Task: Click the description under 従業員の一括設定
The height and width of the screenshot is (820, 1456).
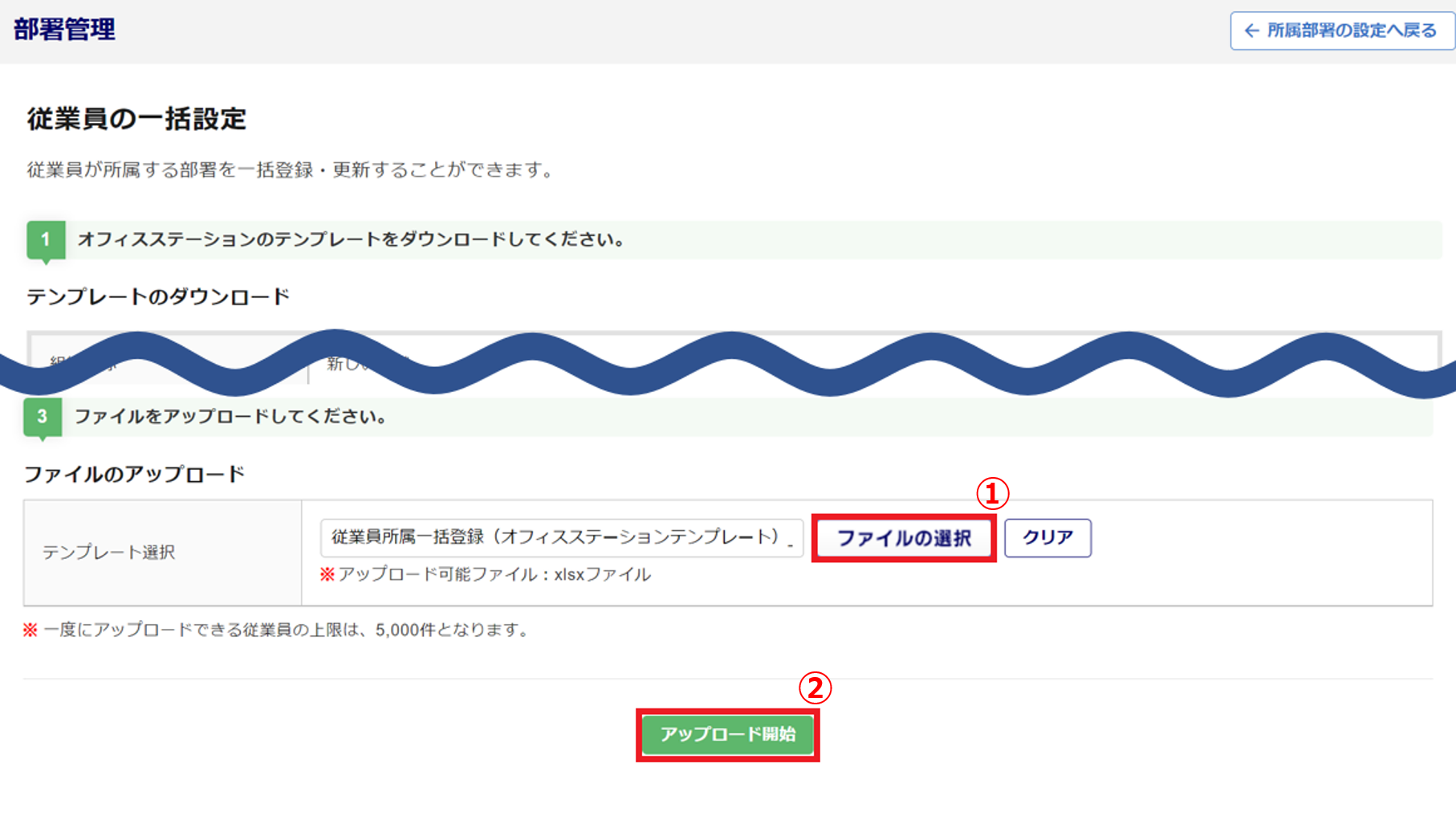Action: click(x=291, y=170)
